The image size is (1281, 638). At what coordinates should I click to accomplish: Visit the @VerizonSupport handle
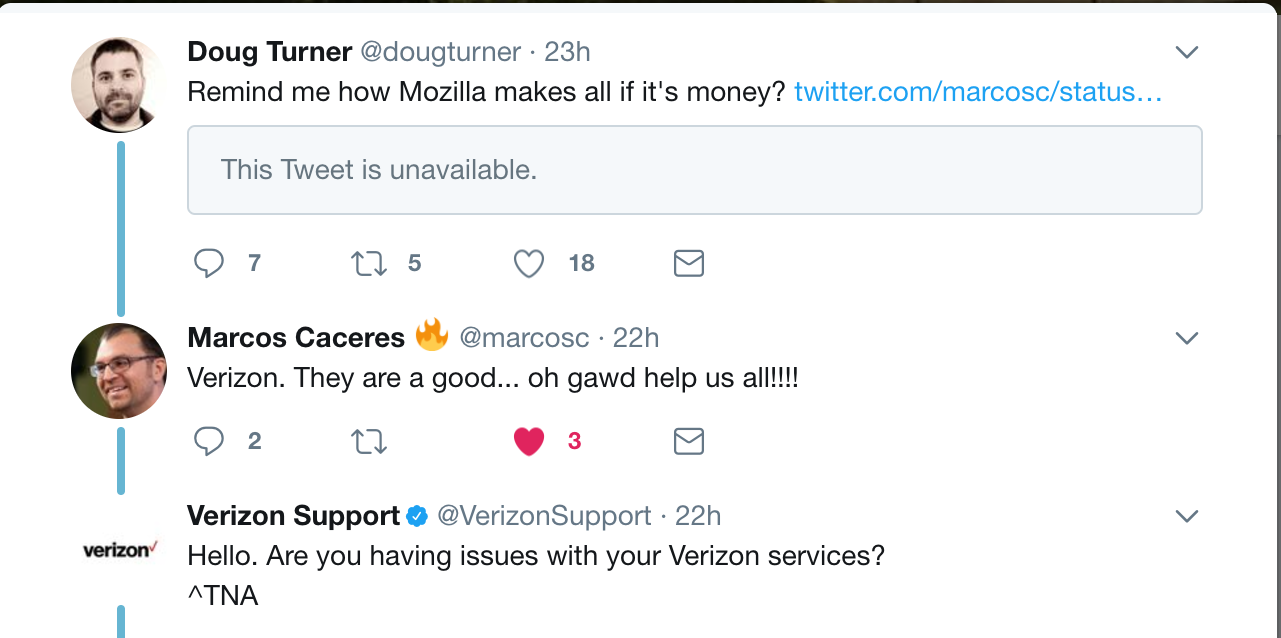coord(544,516)
